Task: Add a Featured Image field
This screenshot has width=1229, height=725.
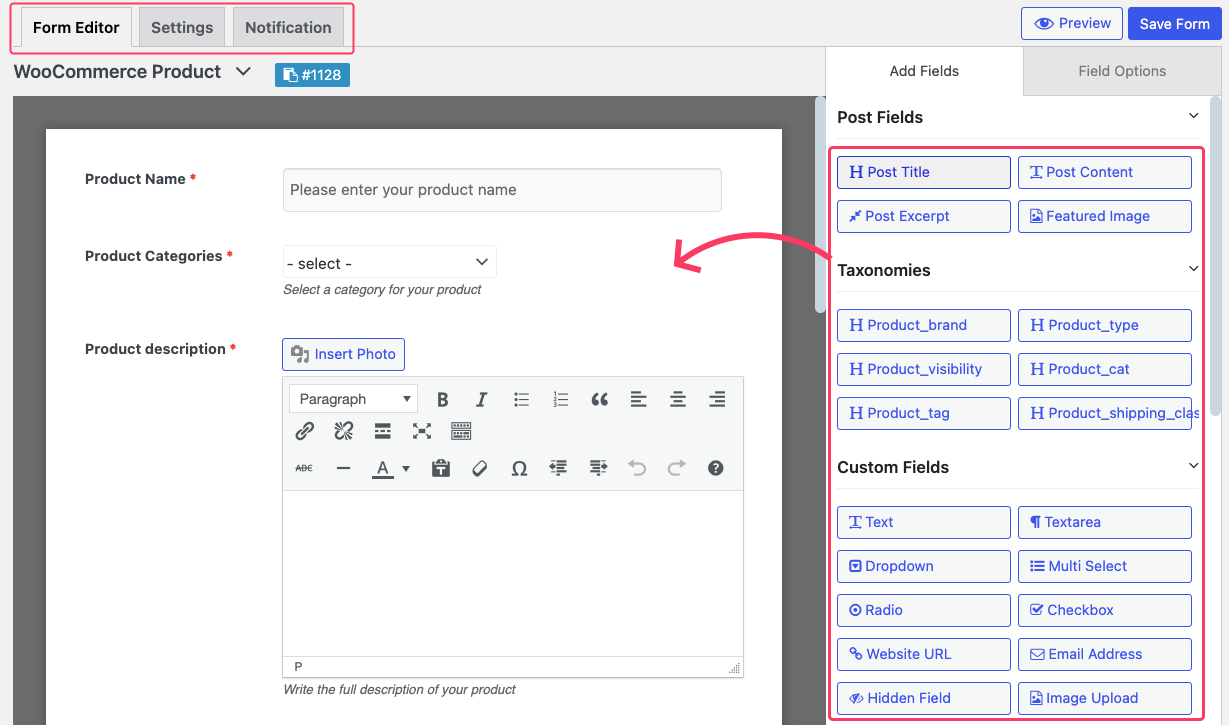Action: [1105, 216]
